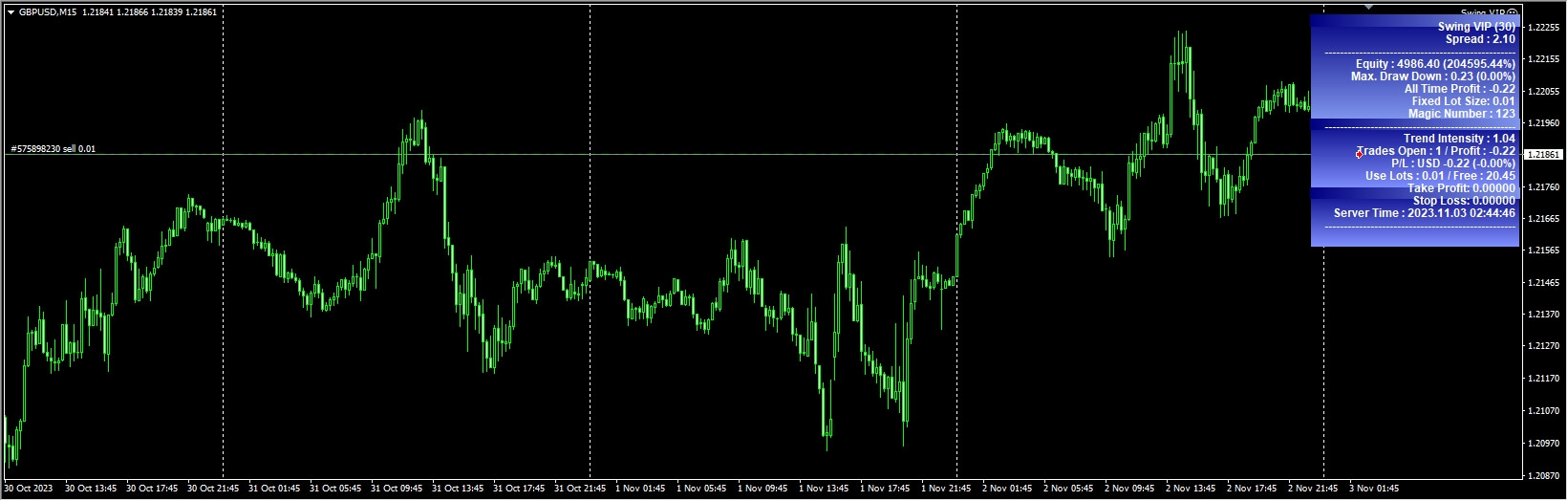Select the #575898230 sell 0.01 order label
The image size is (1568, 501).
pos(54,149)
